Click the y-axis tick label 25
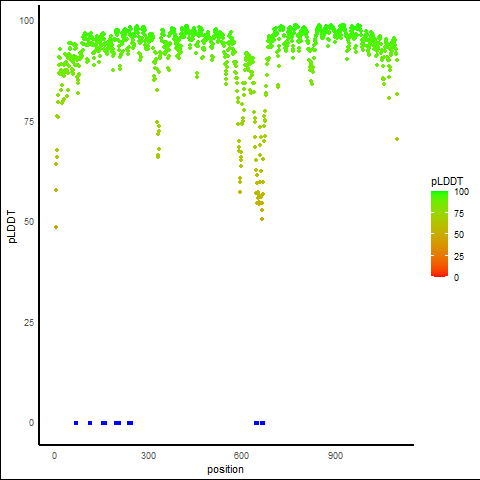The height and width of the screenshot is (480, 480). click(x=29, y=323)
